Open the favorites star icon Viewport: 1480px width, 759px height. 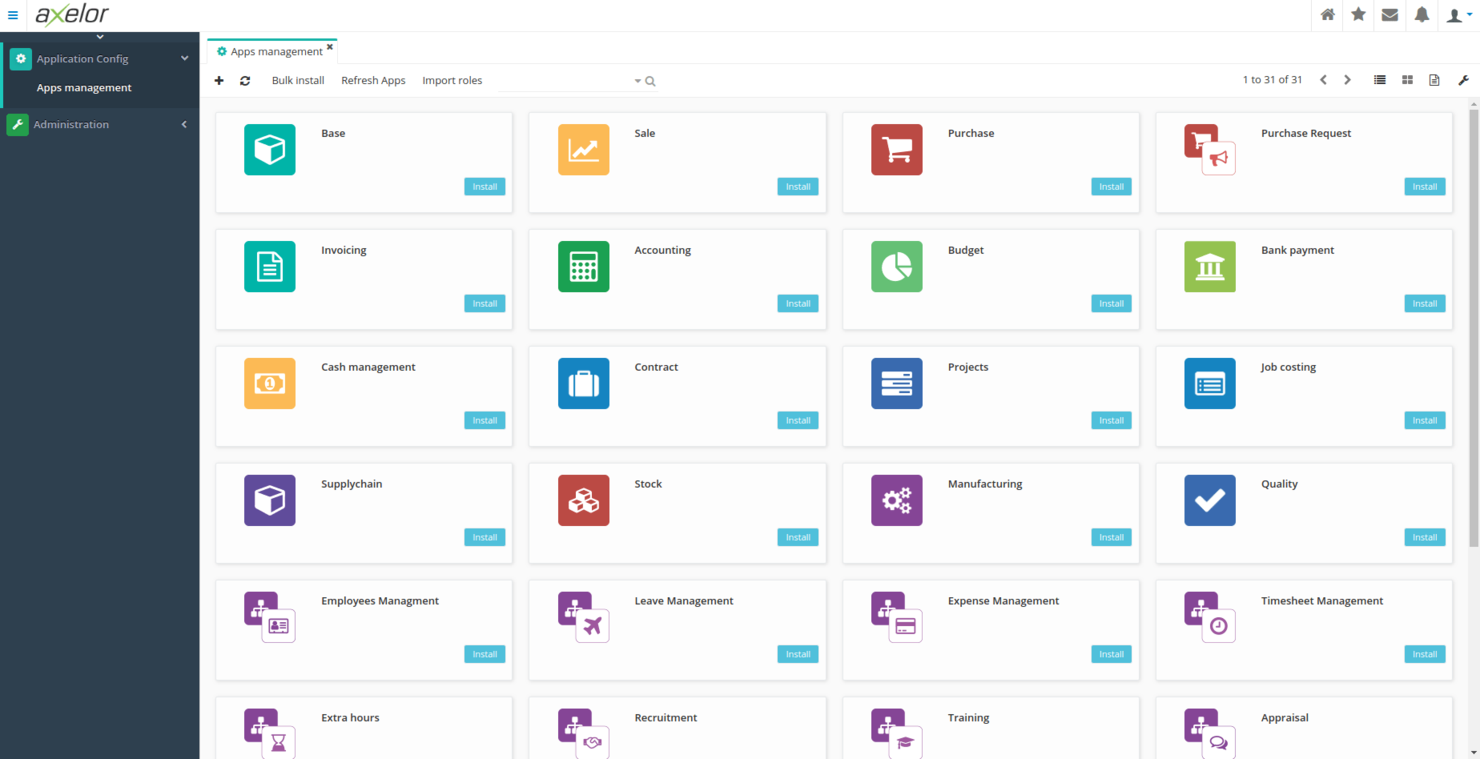(1358, 15)
